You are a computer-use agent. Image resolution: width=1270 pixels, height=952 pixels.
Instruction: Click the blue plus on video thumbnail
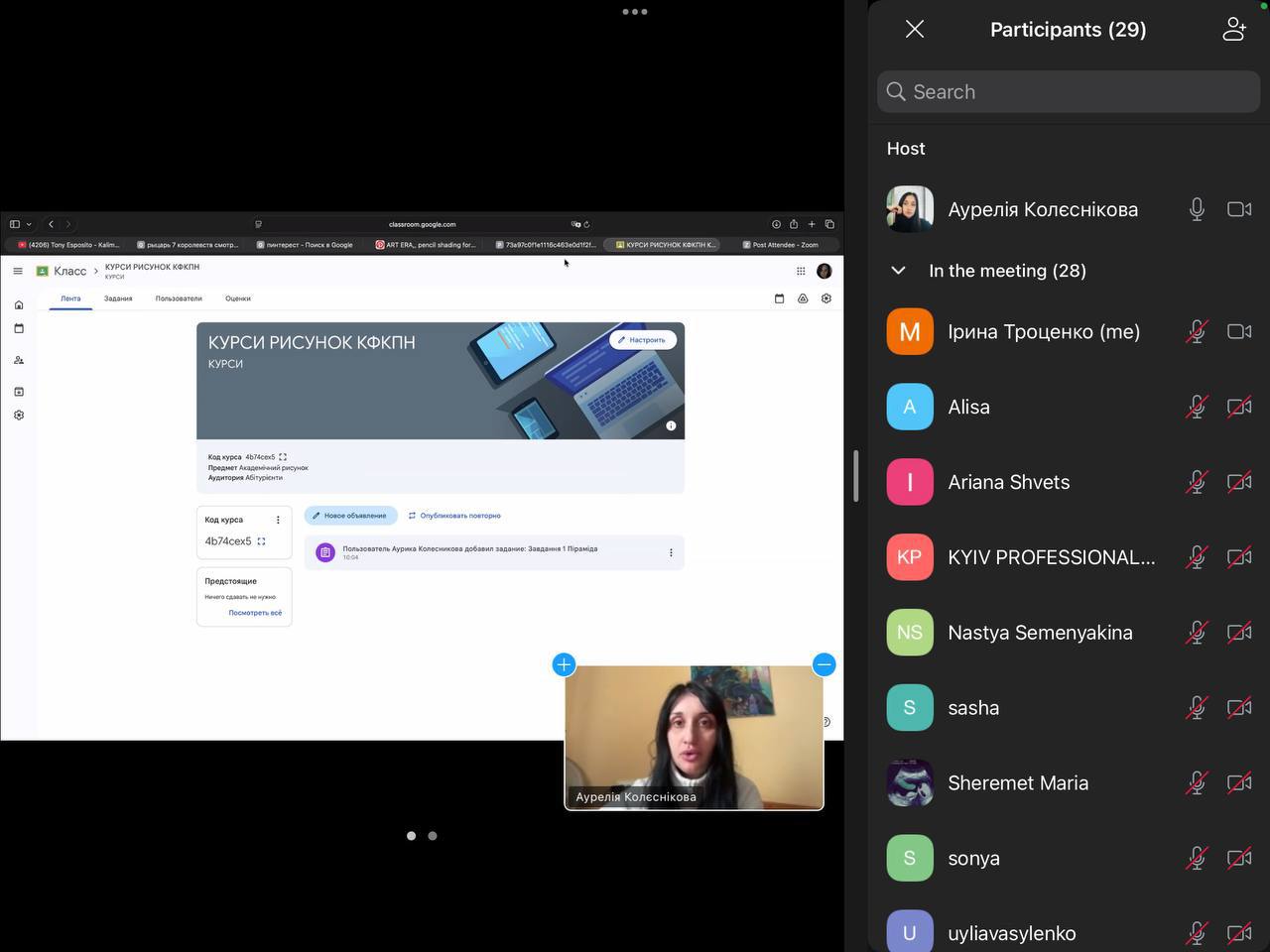pos(564,664)
